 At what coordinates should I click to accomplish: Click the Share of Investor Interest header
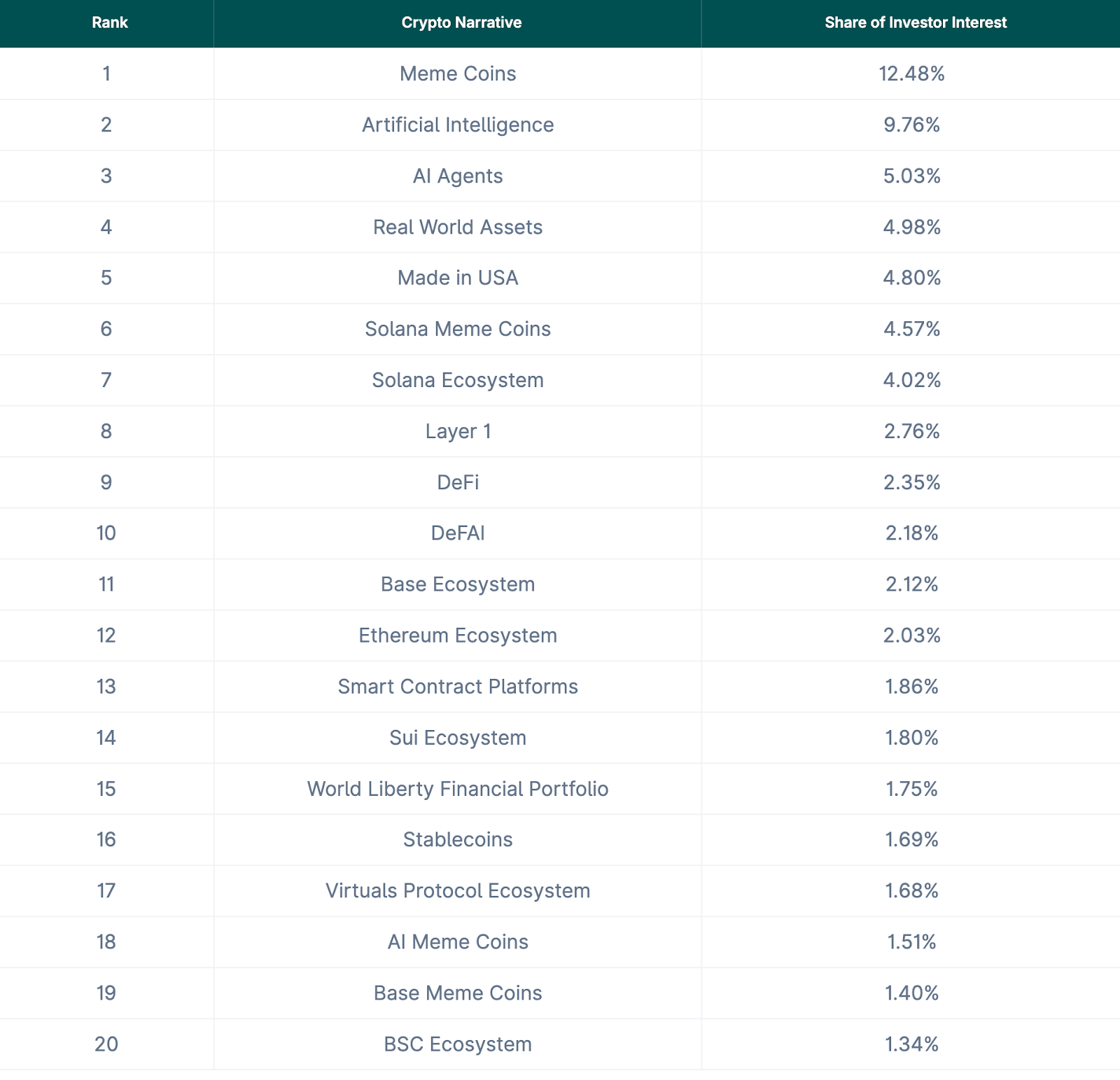pos(915,22)
